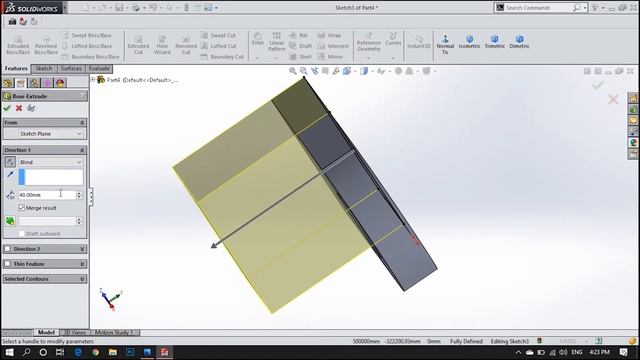Switch to the Sketch tab
Viewport: 640px width, 360px height.
pyautogui.click(x=44, y=69)
